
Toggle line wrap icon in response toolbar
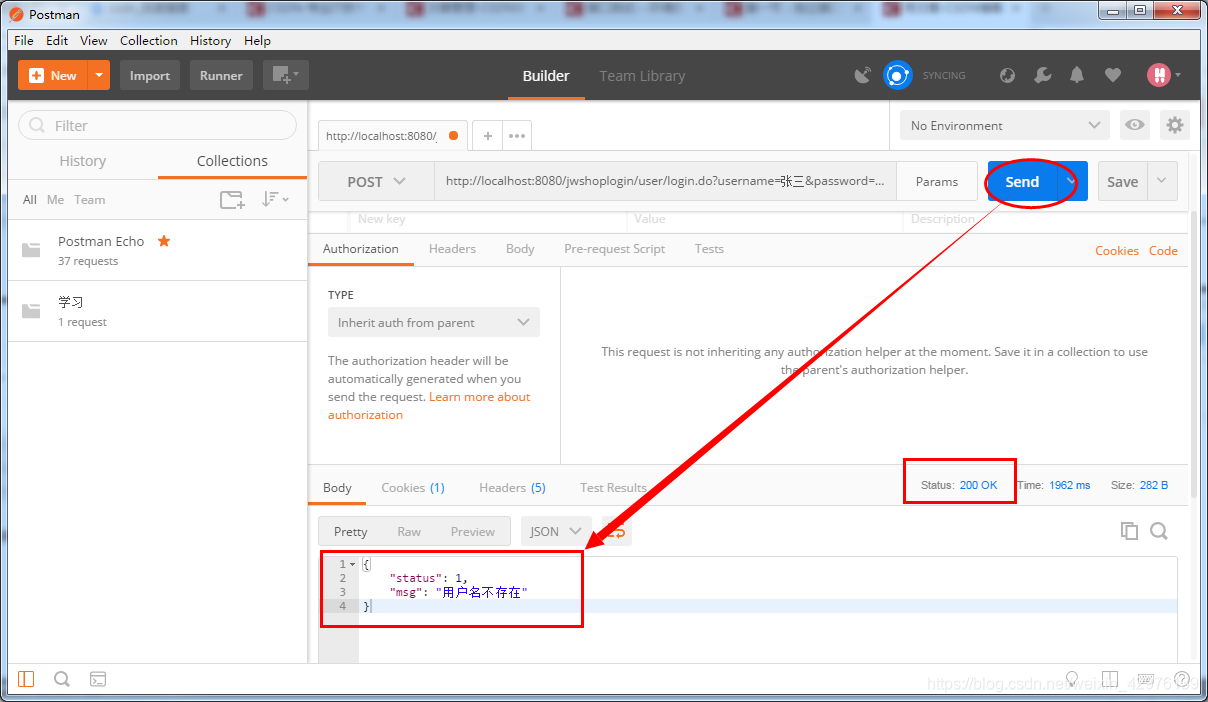click(616, 532)
